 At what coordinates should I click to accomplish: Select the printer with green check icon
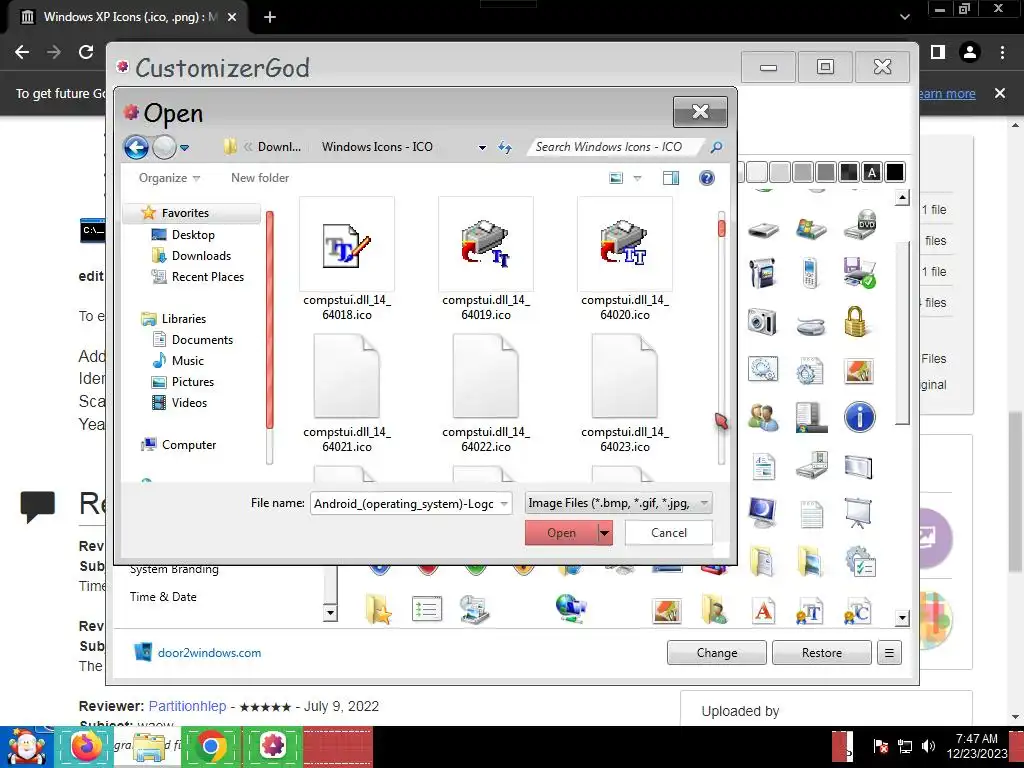tap(859, 273)
